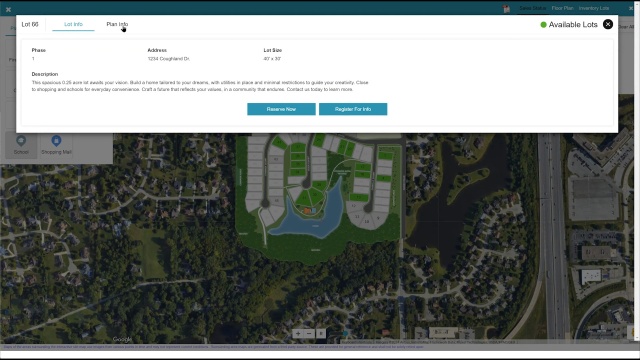This screenshot has height=360, width=640.
Task: Select the Shopping Mall location icon
Action: [x=56, y=144]
